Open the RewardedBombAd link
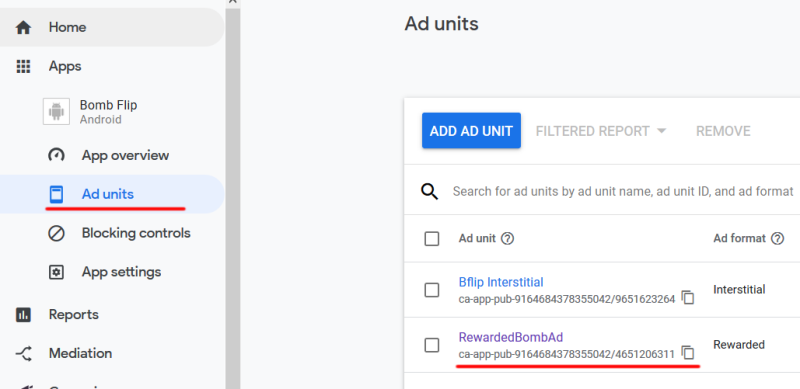 (x=511, y=337)
